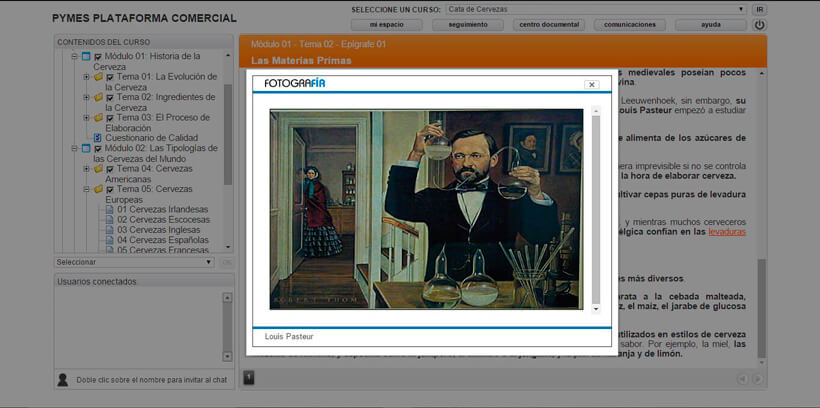Toggle checkbox for Tema 05: Cervezas Europeas
Image resolution: width=820 pixels, height=408 pixels.
click(110, 190)
